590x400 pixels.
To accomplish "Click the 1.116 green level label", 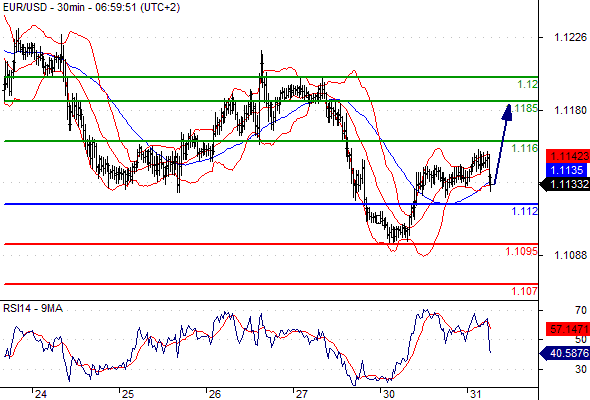I will pyautogui.click(x=525, y=148).
